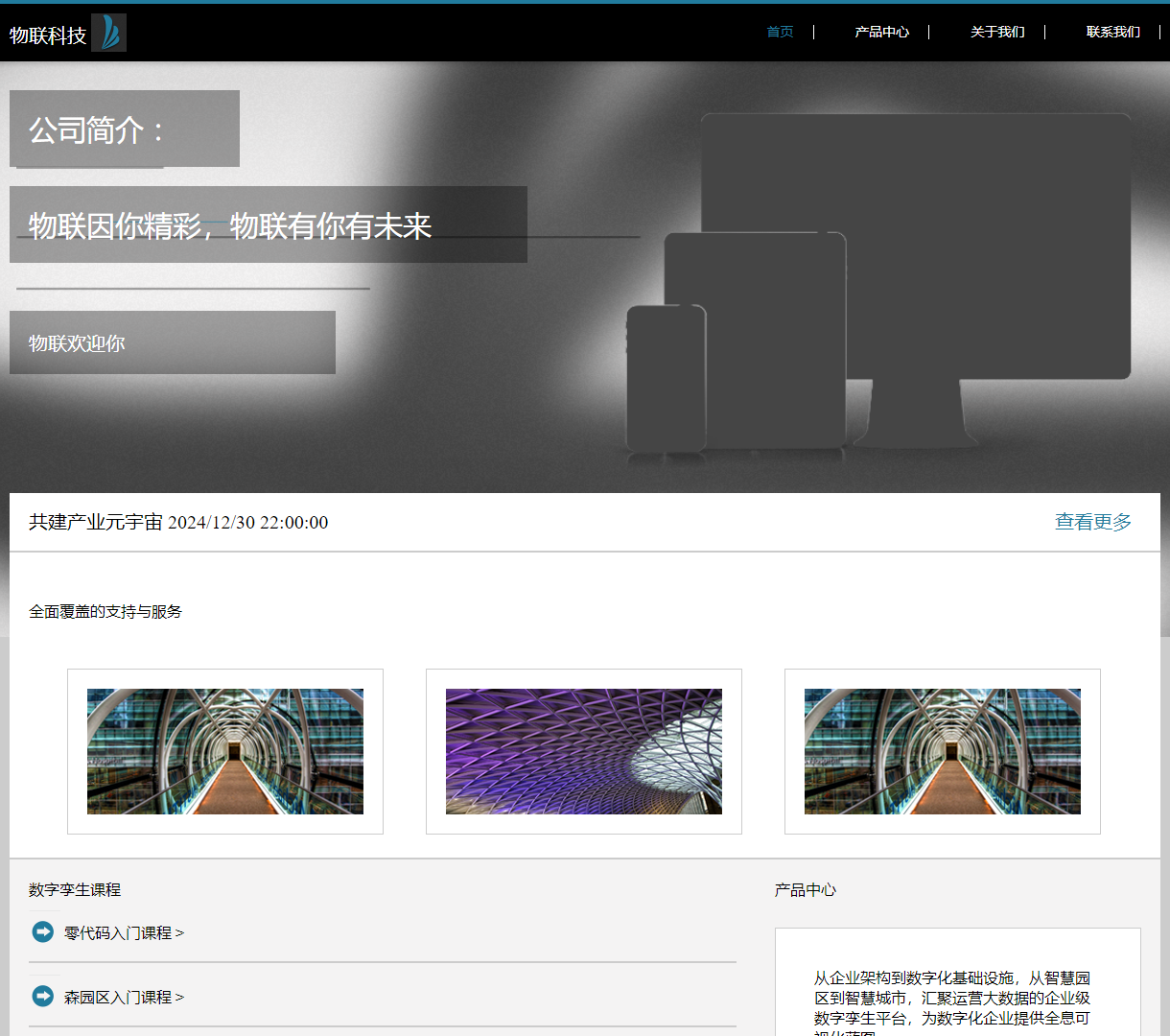
Task: Open the 产品中心 navigation item
Action: [881, 32]
